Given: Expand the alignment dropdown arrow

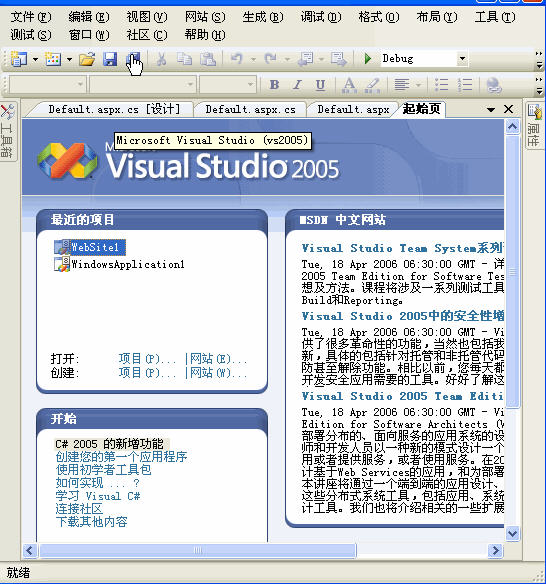Looking at the screenshot, I should point(418,85).
